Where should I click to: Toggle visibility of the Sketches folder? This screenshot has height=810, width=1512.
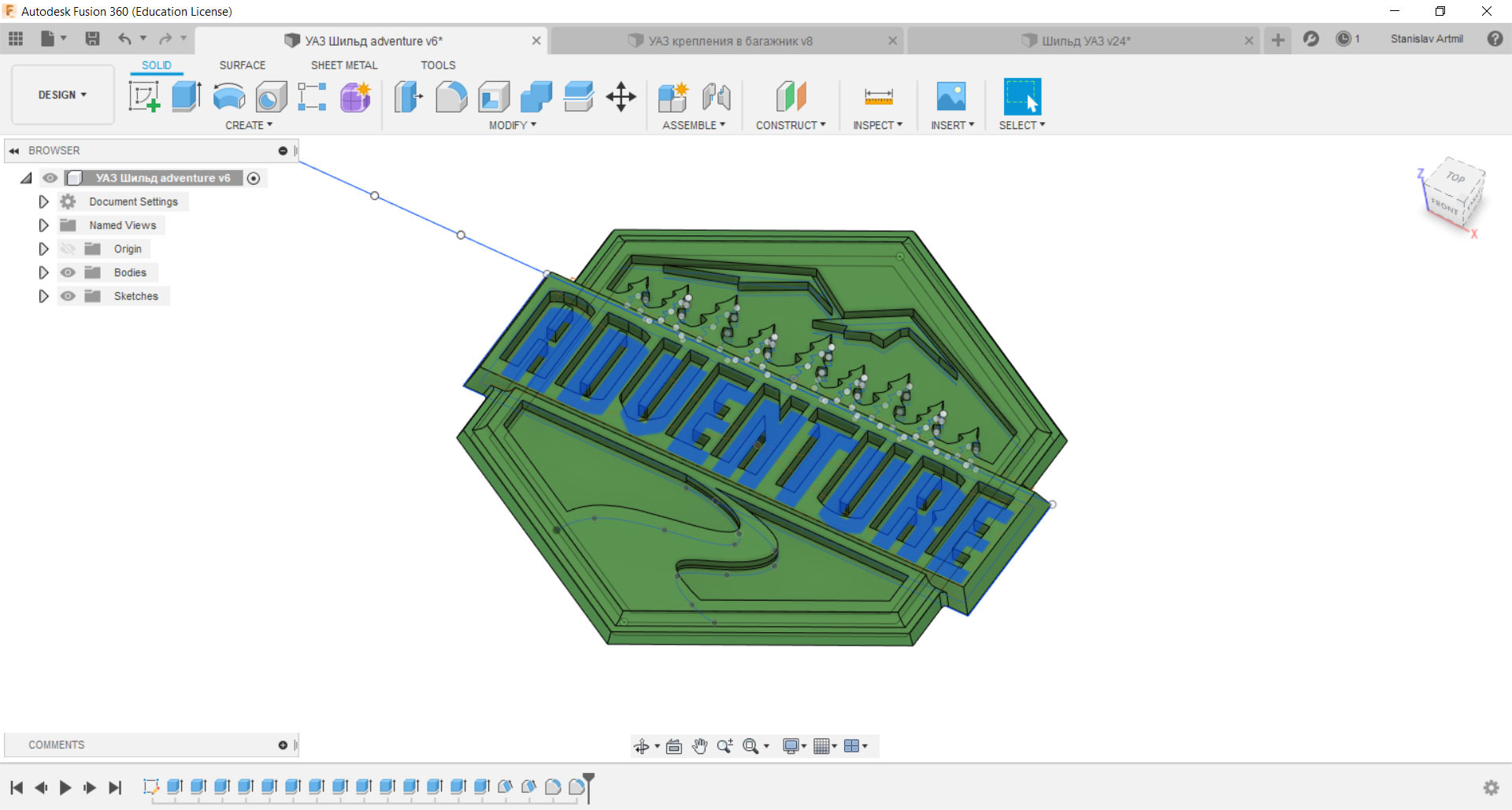point(69,296)
